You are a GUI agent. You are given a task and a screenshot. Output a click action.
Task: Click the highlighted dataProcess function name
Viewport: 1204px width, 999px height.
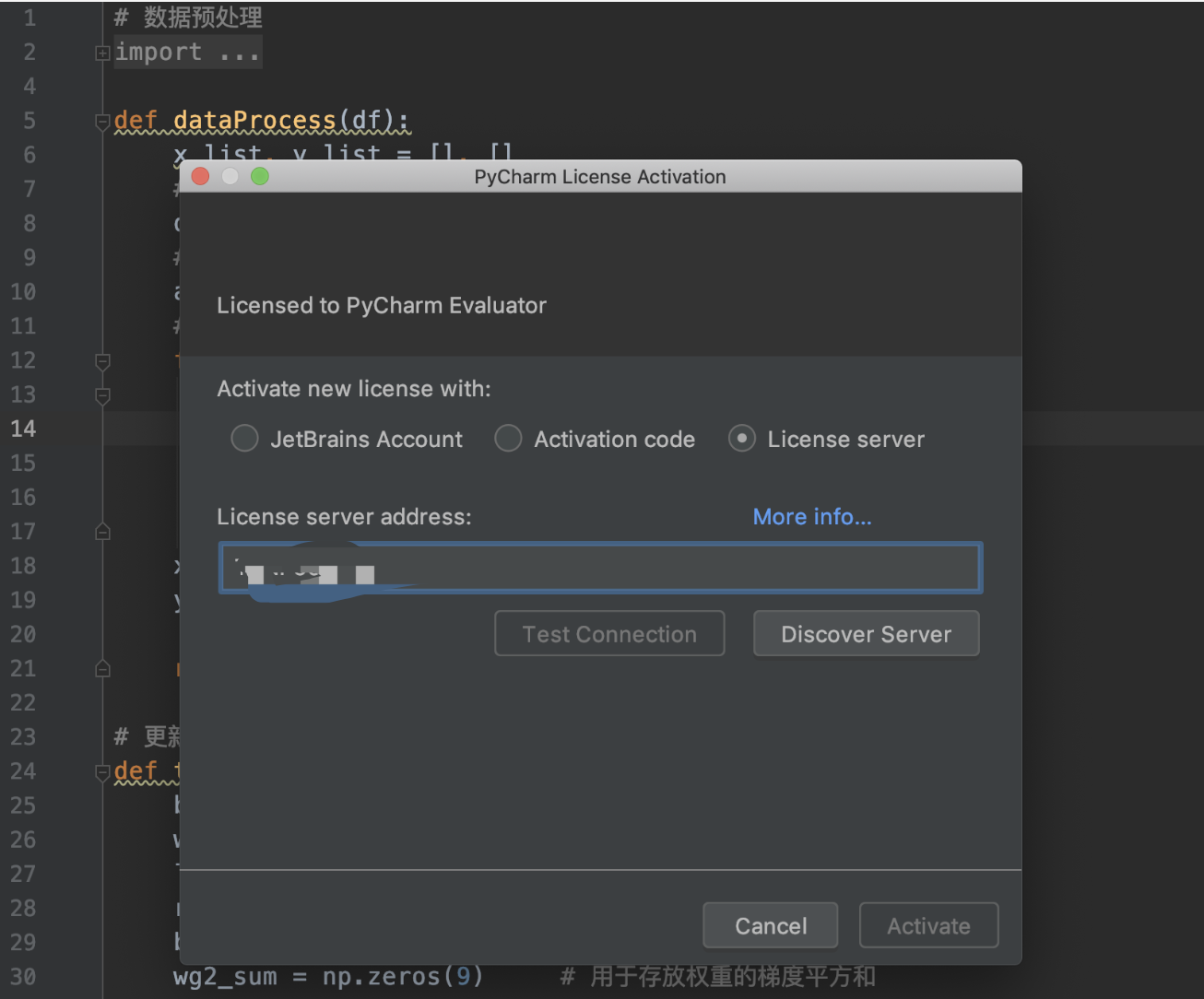(255, 121)
